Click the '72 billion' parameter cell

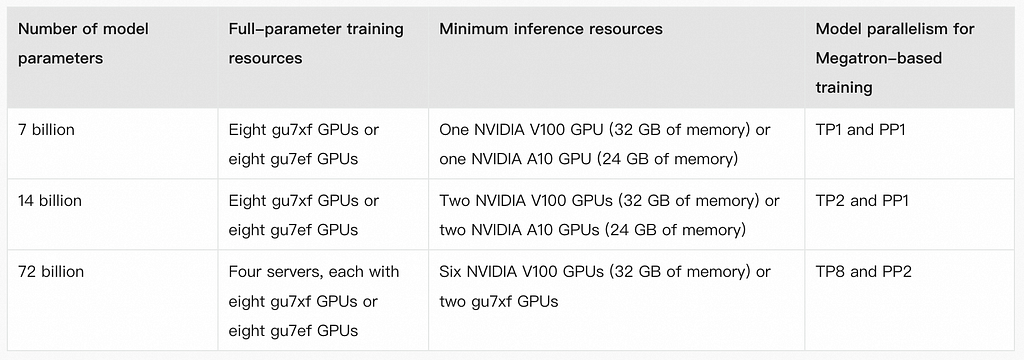[x=112, y=300]
